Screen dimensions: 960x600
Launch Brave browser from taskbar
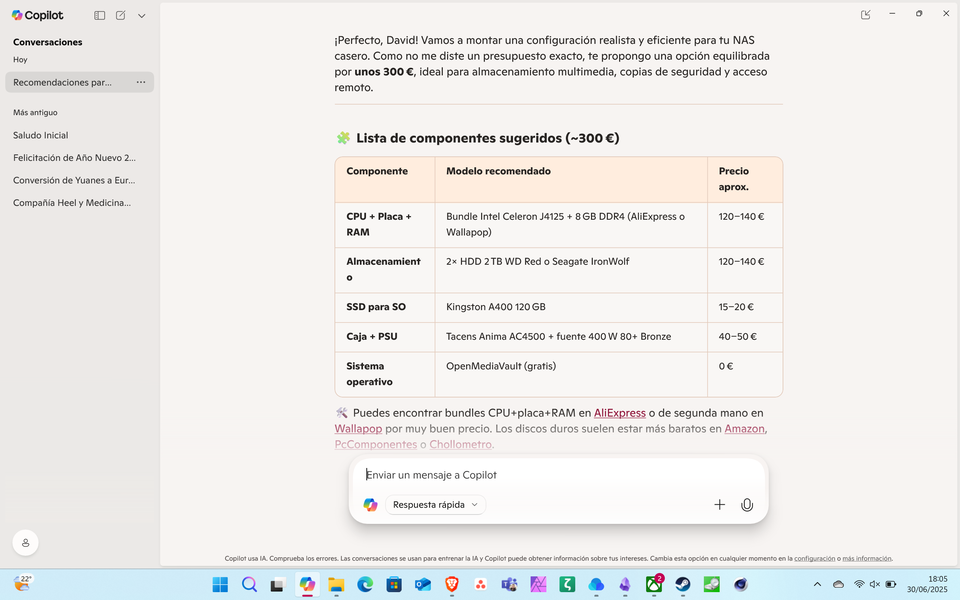click(x=451, y=585)
